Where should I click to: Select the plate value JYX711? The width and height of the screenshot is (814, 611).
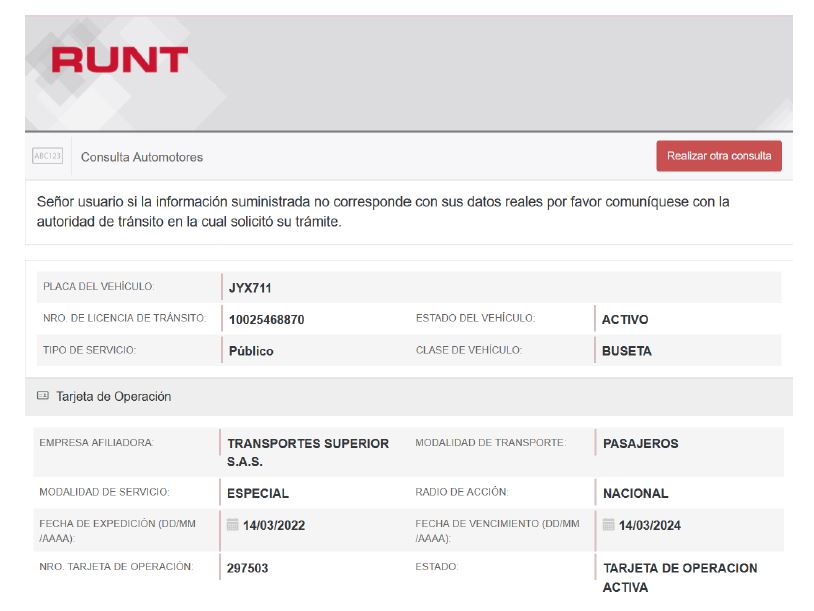click(x=250, y=288)
